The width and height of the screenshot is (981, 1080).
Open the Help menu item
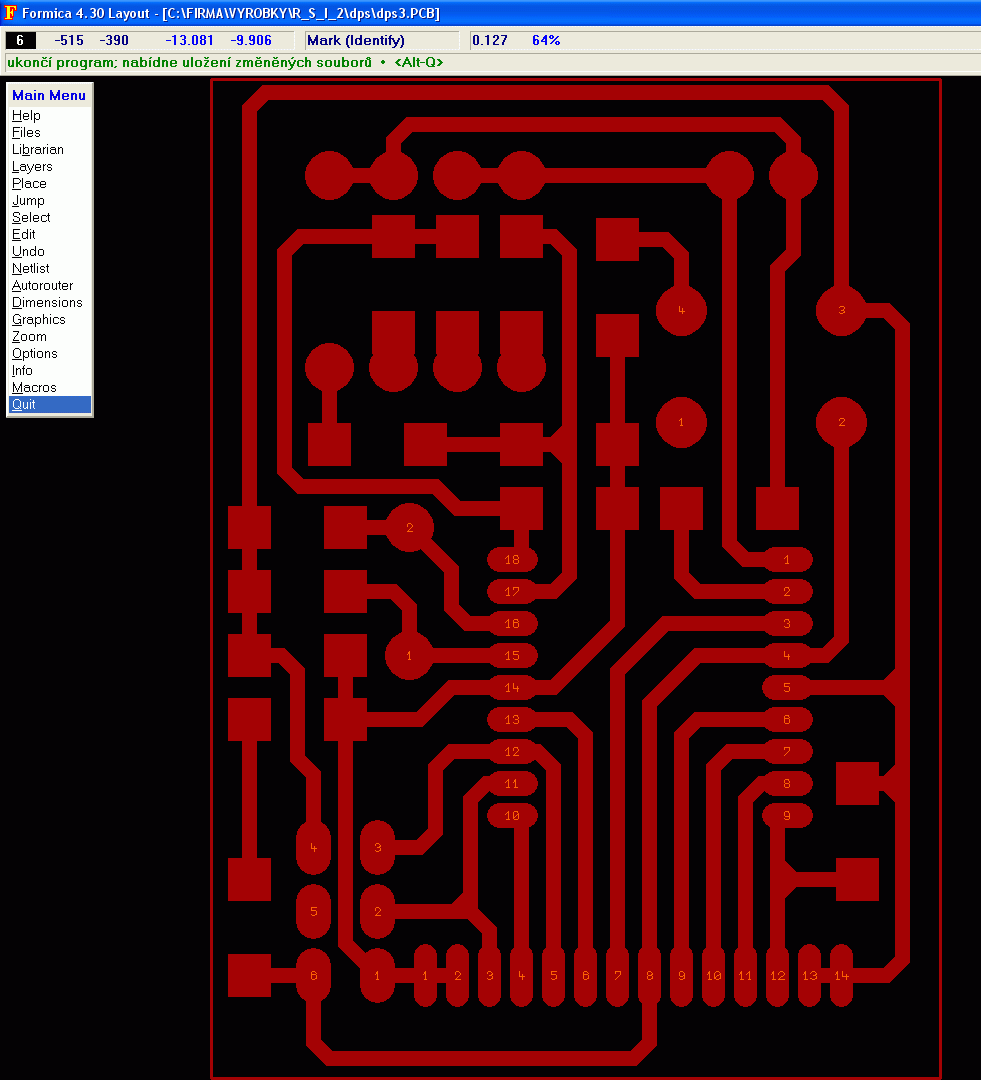pyautogui.click(x=26, y=116)
